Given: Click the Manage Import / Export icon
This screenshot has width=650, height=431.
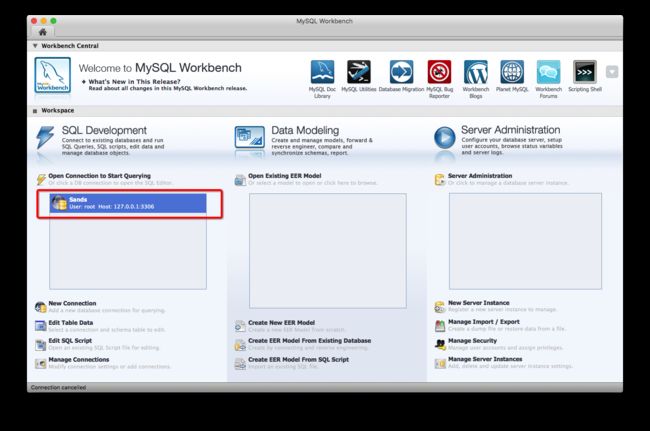Looking at the screenshot, I should (x=440, y=326).
